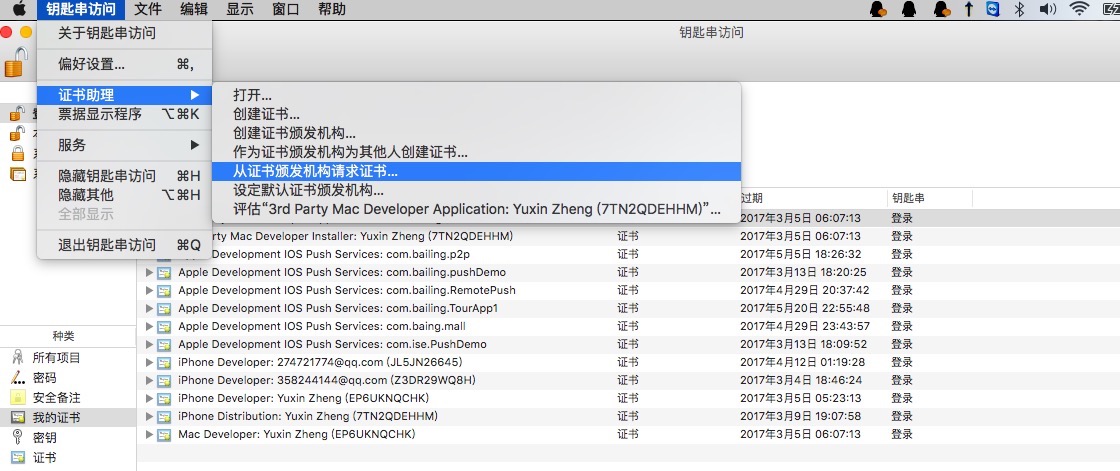The height and width of the screenshot is (471, 1120).
Task: Expand com.baing.mall certificate row
Action: (x=149, y=326)
